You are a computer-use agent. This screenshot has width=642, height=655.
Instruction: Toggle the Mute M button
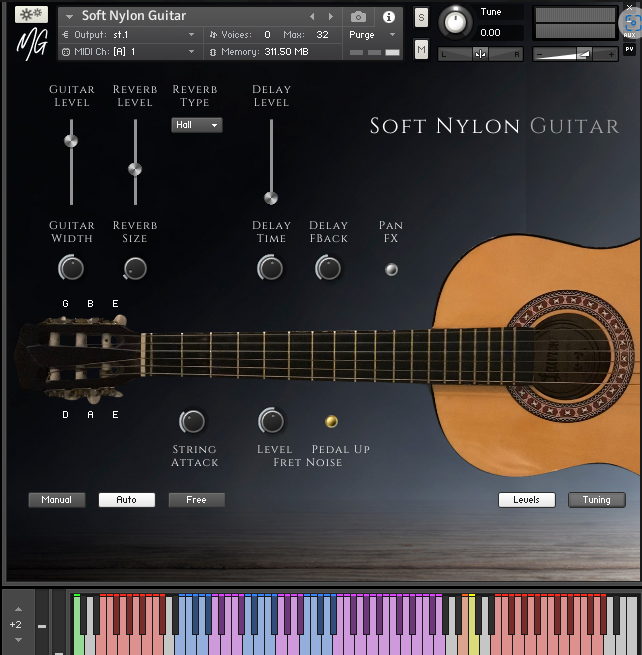coord(421,50)
